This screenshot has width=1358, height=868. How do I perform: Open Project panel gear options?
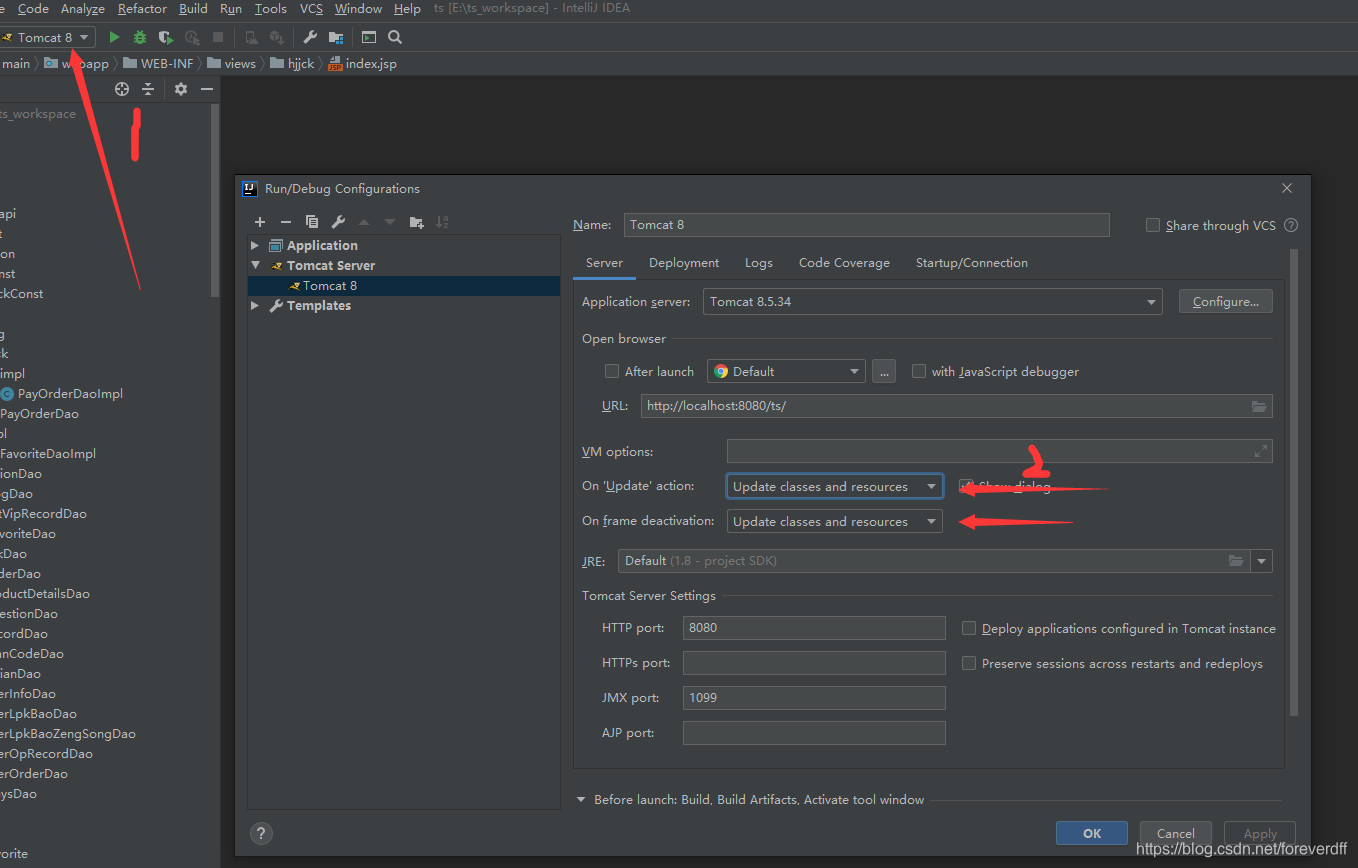pyautogui.click(x=181, y=89)
